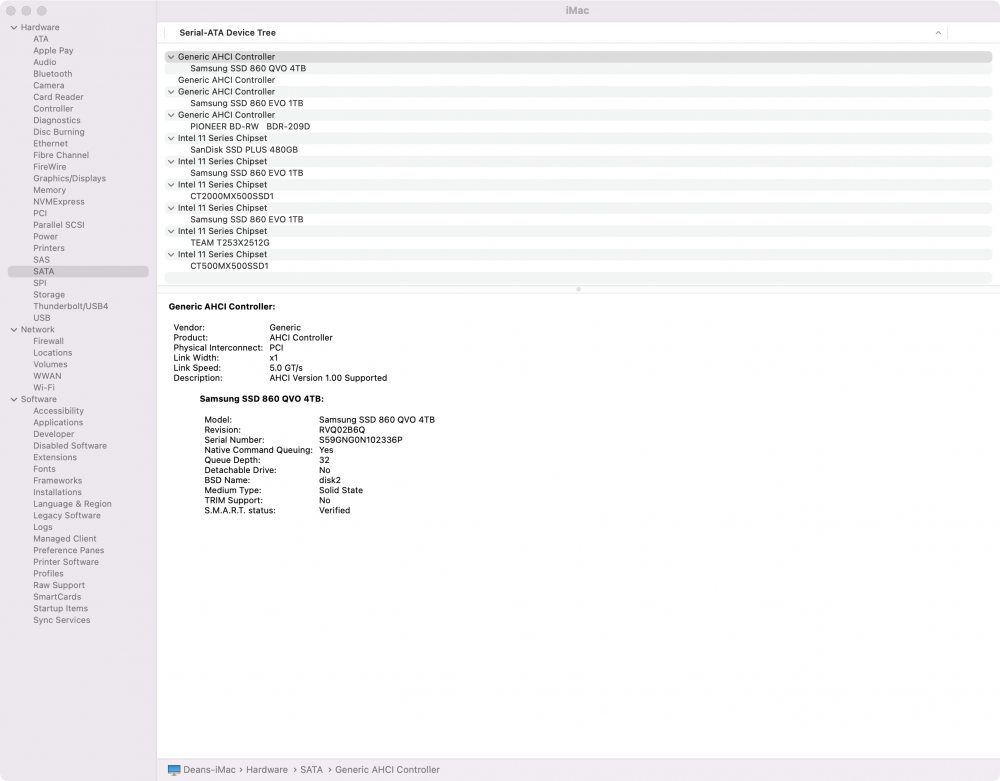Collapse the controller holding Samsung SSD 860 QVO 4TB
This screenshot has height=781, width=1000.
pyautogui.click(x=171, y=57)
